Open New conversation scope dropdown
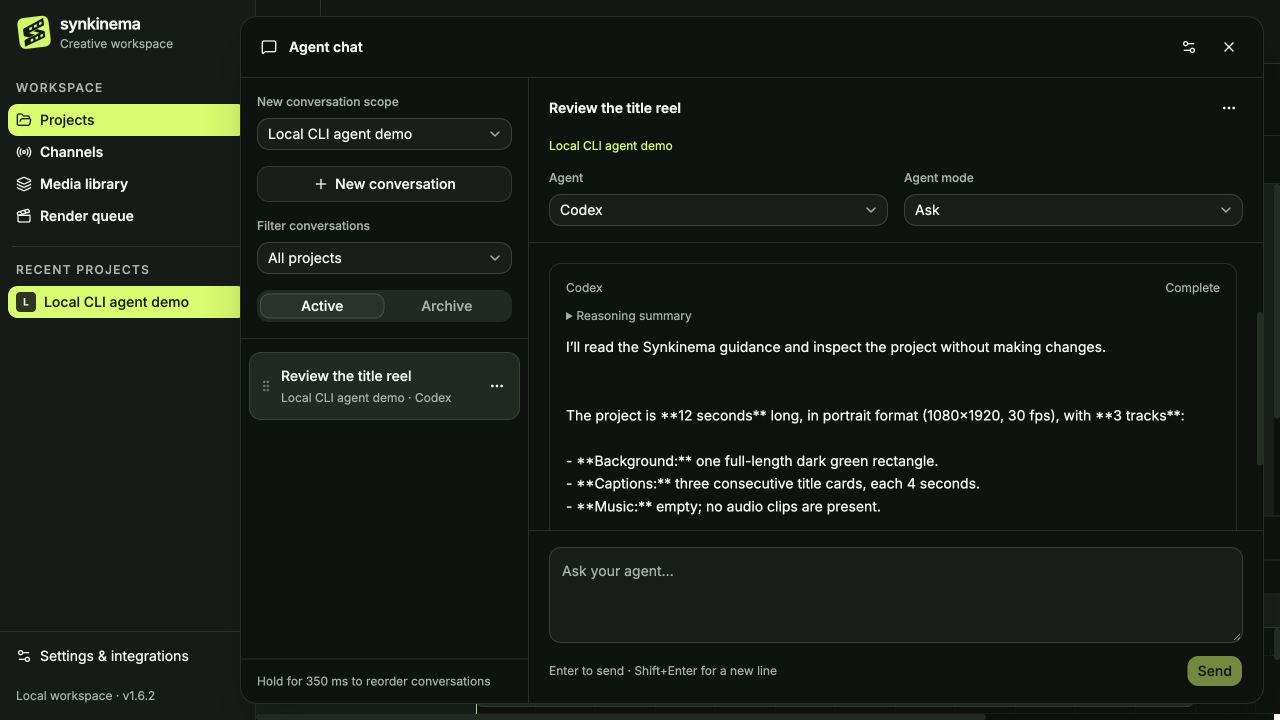 click(x=384, y=134)
